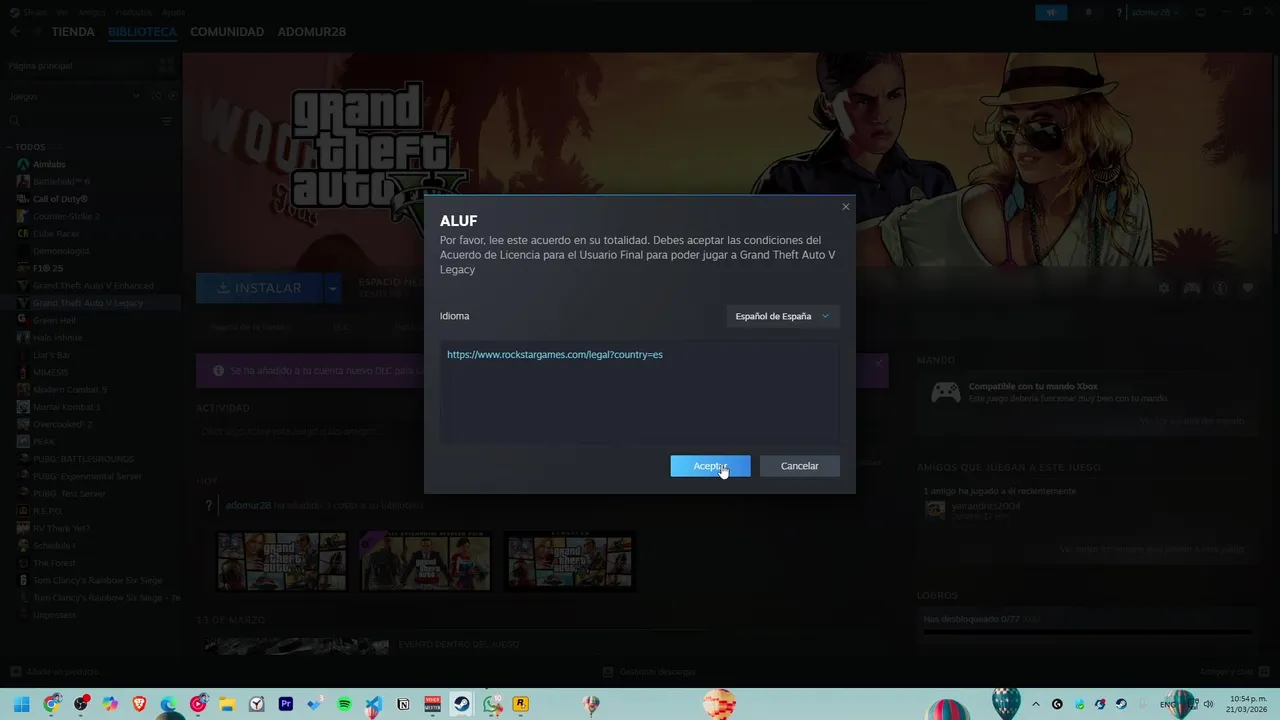Click the recent activity clock icon
This screenshot has width=1280, height=720.
157,96
